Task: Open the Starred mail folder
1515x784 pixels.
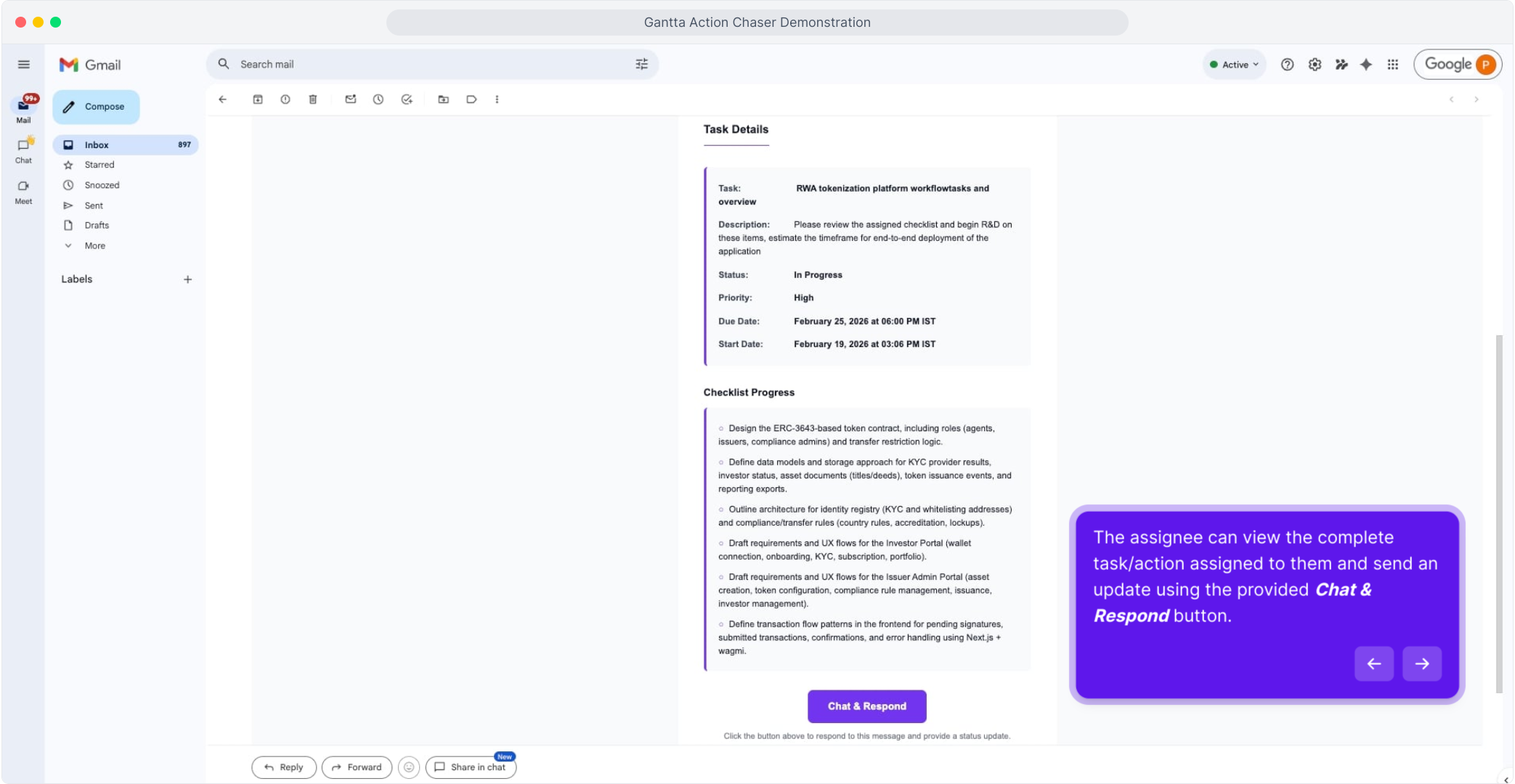Action: pyautogui.click(x=99, y=165)
